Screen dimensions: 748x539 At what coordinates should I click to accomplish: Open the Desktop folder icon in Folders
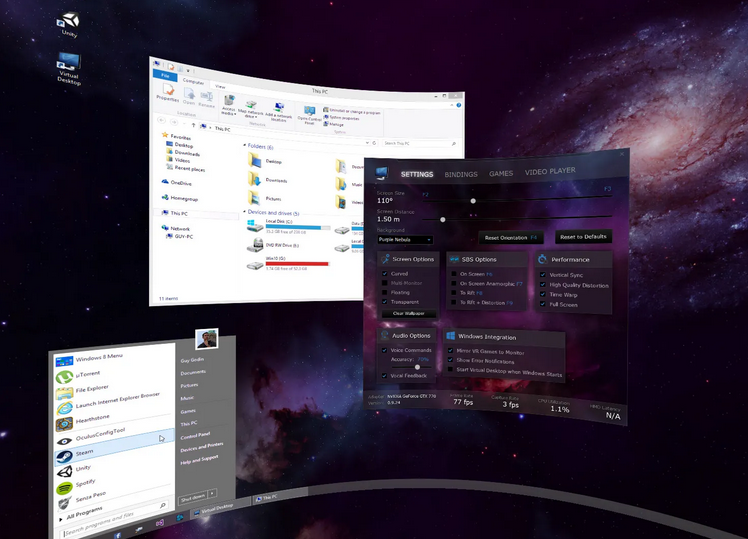(254, 160)
